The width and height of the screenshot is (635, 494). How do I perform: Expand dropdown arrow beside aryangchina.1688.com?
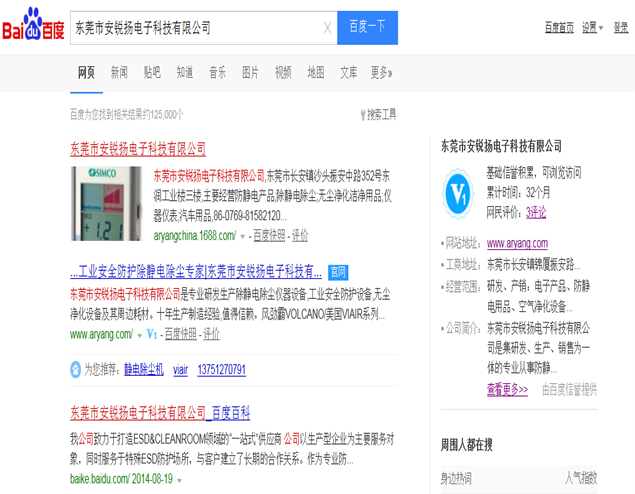point(243,236)
